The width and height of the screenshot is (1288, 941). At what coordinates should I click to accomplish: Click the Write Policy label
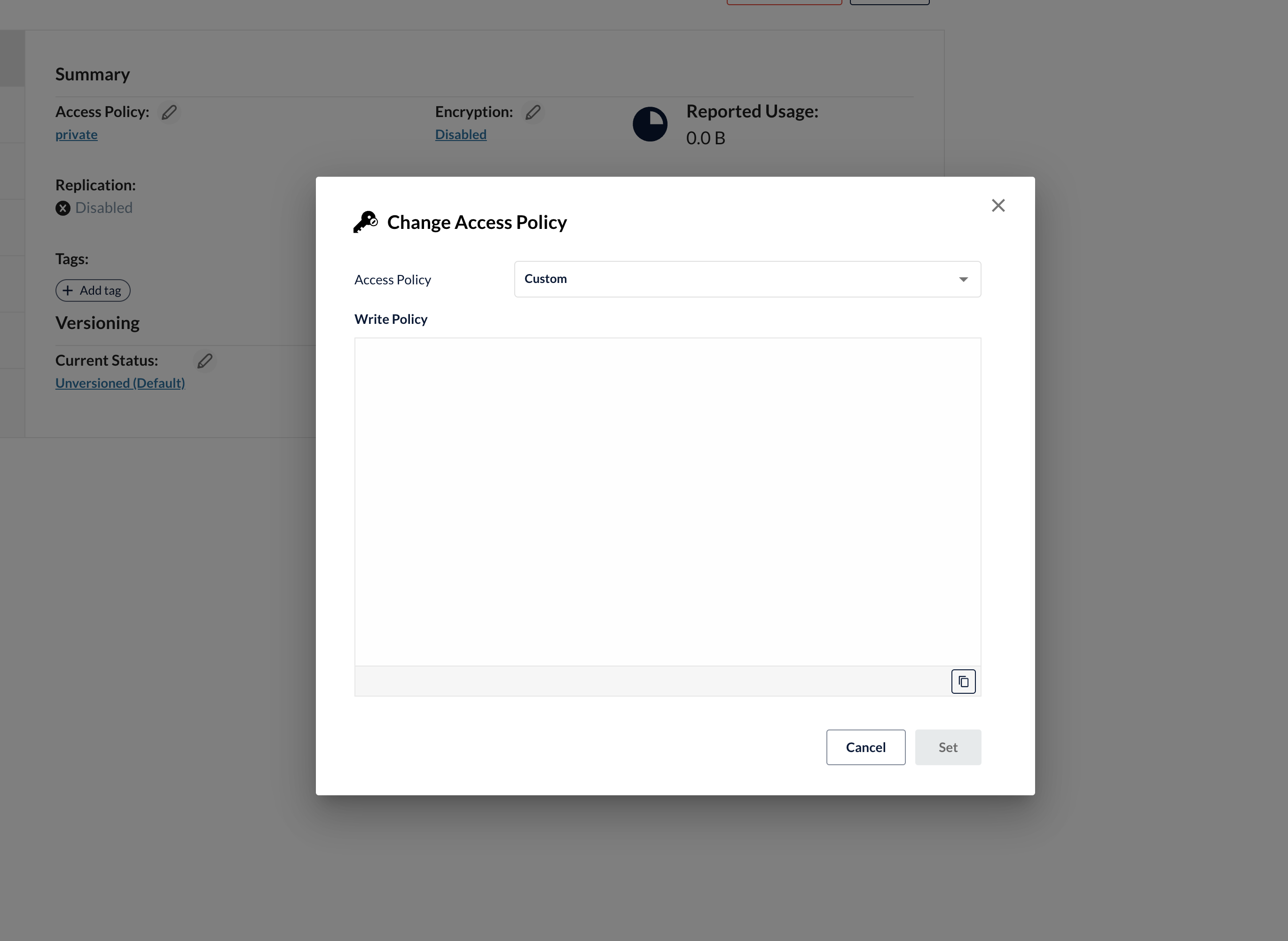point(391,319)
